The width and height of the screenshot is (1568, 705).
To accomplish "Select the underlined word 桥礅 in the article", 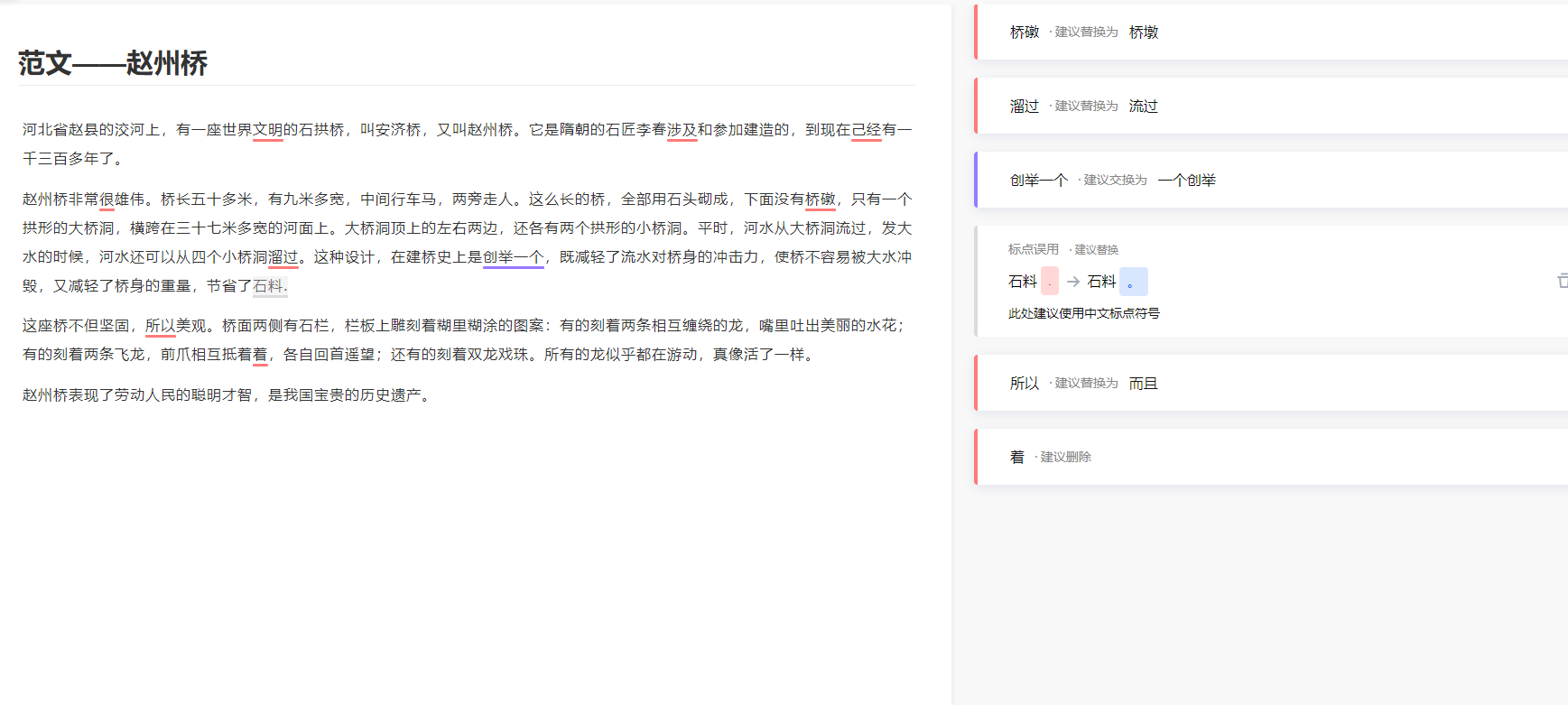I will (x=821, y=199).
